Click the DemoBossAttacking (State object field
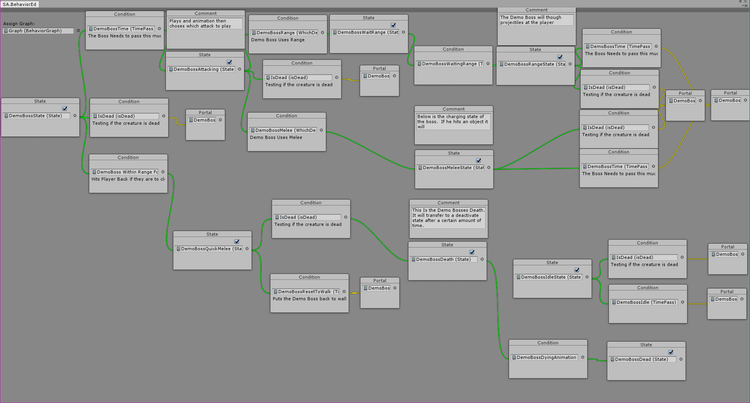Viewport: 750px width, 403px height. coord(201,69)
